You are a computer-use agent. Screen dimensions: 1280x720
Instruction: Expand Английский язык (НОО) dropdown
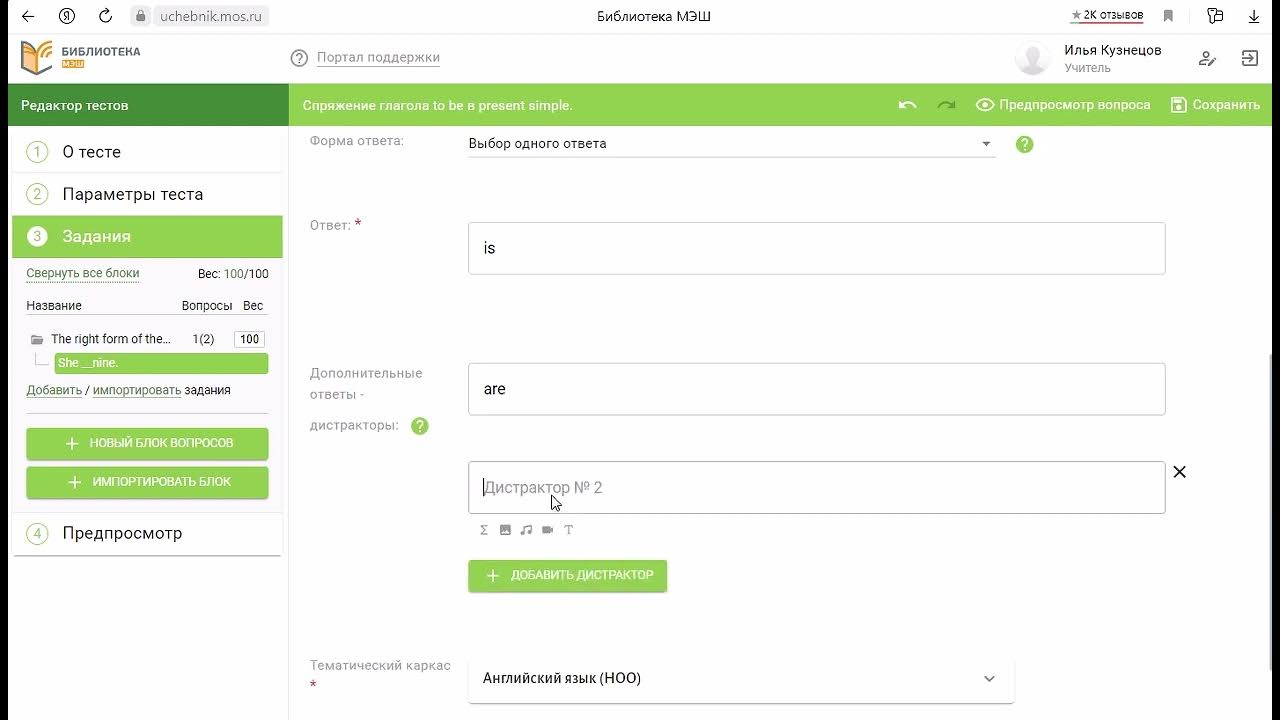click(x=741, y=678)
